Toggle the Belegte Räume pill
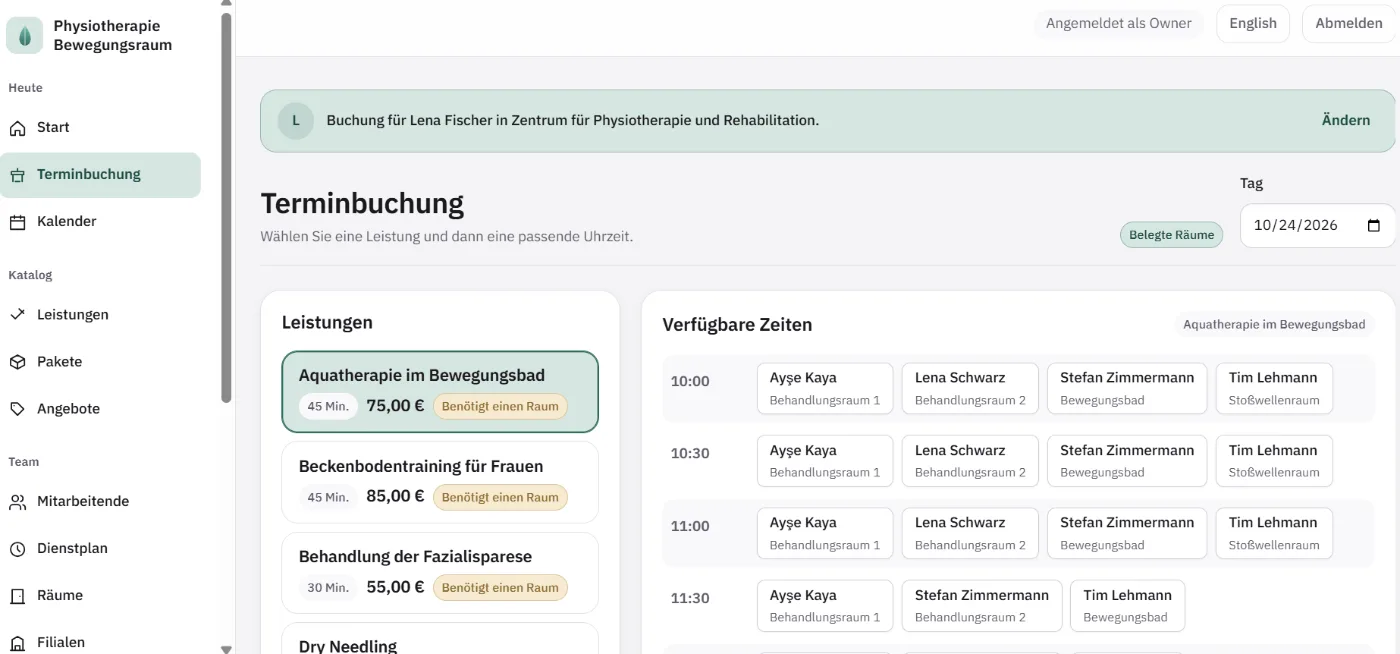This screenshot has height=654, width=1400. 1171,235
